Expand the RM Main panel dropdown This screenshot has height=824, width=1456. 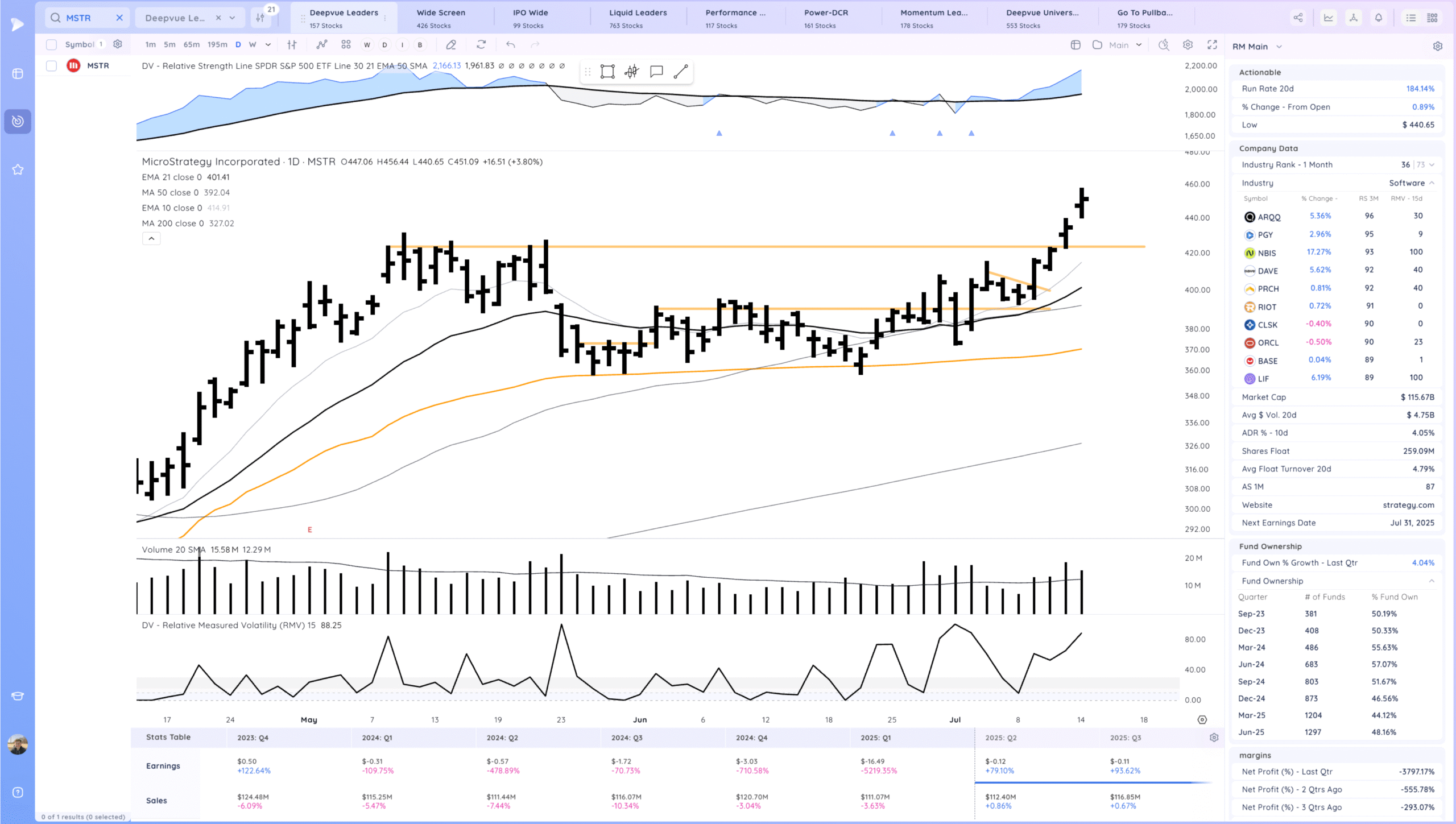tap(1279, 47)
